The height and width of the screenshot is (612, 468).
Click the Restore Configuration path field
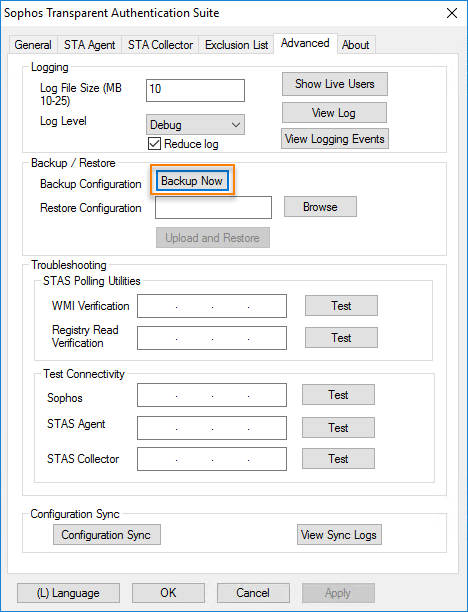click(213, 207)
